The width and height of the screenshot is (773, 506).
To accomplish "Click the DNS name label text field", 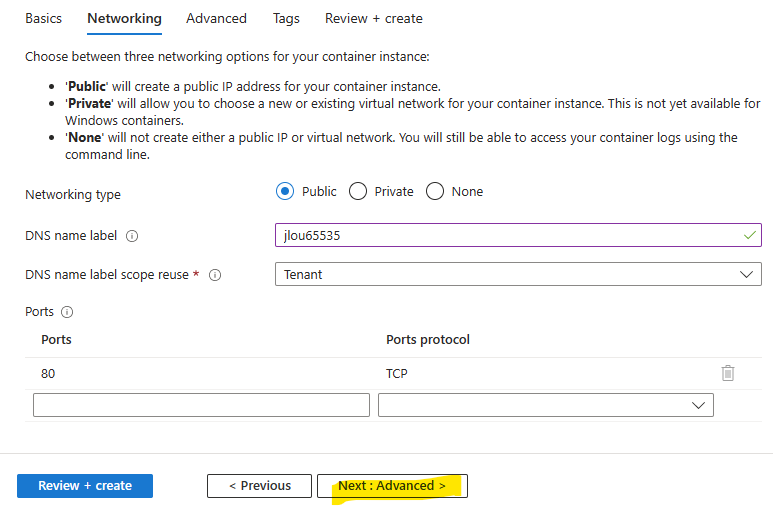I will 518,235.
